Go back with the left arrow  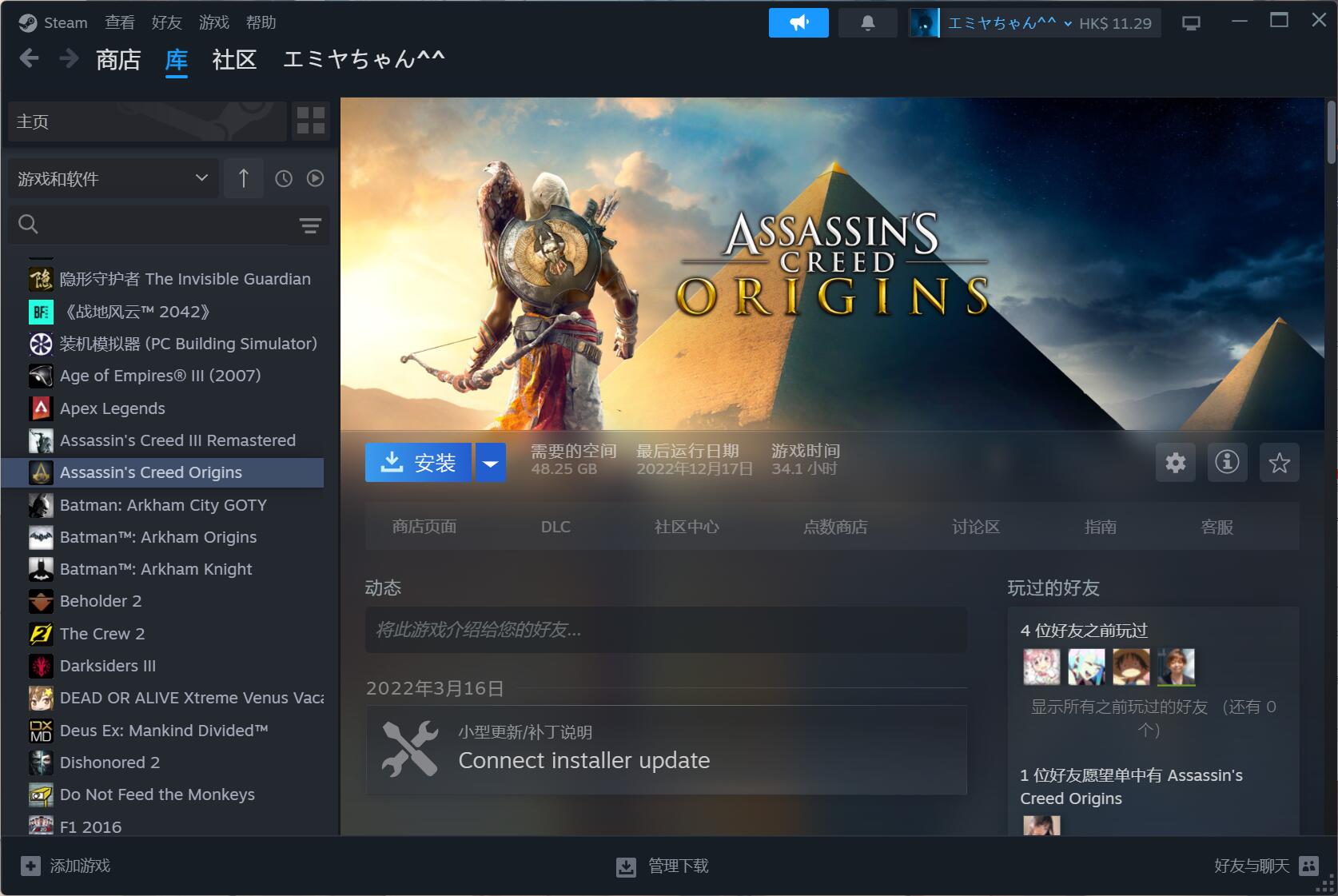click(x=30, y=58)
